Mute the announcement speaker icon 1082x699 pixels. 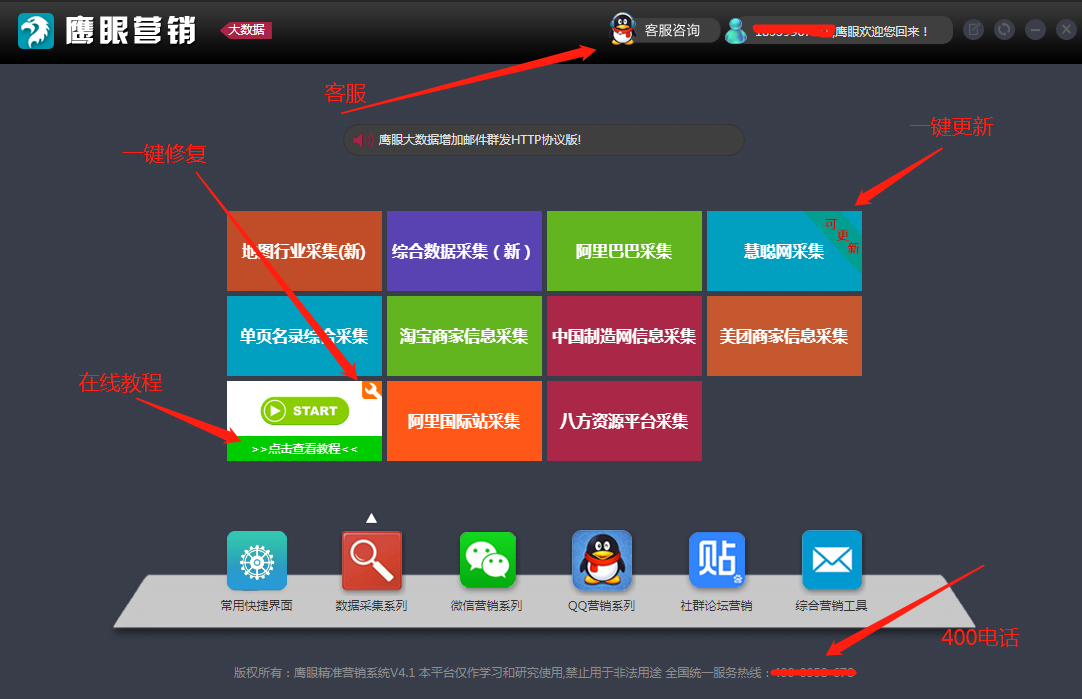pyautogui.click(x=361, y=139)
